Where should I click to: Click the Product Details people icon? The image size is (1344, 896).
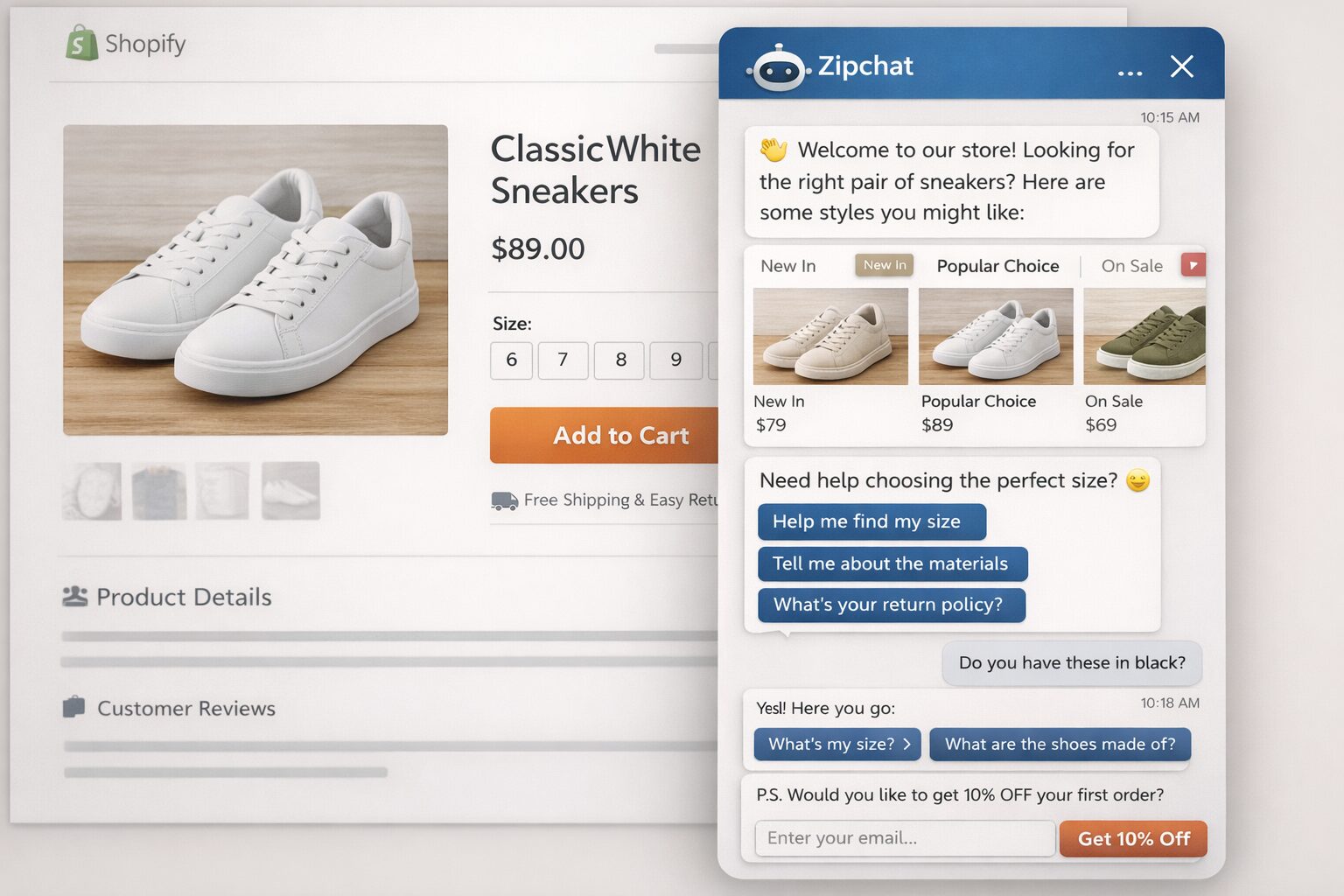tap(74, 596)
